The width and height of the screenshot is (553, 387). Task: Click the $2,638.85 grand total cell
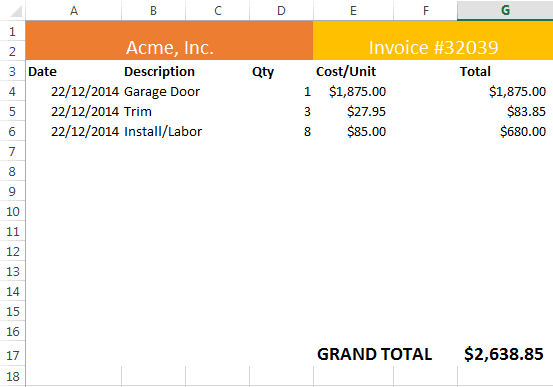coord(505,354)
